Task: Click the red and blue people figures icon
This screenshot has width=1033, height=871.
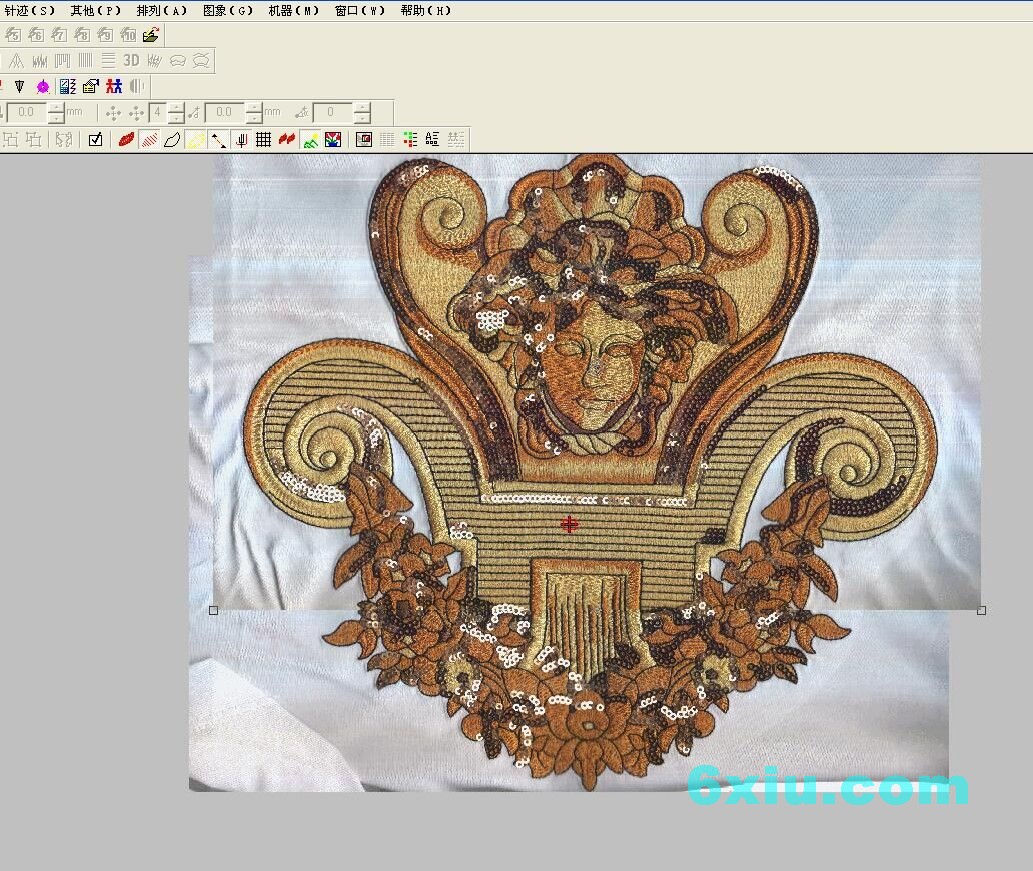Action: pos(114,87)
